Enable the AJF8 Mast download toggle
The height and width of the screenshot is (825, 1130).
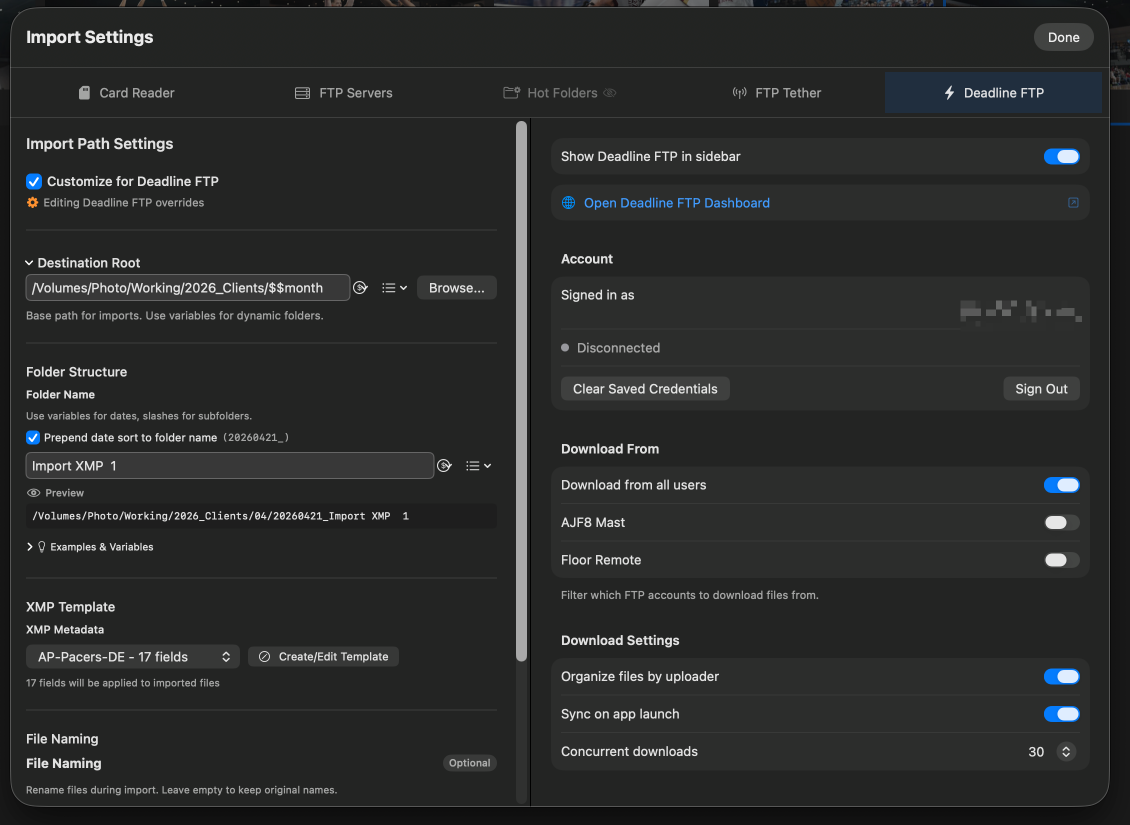click(x=1062, y=522)
